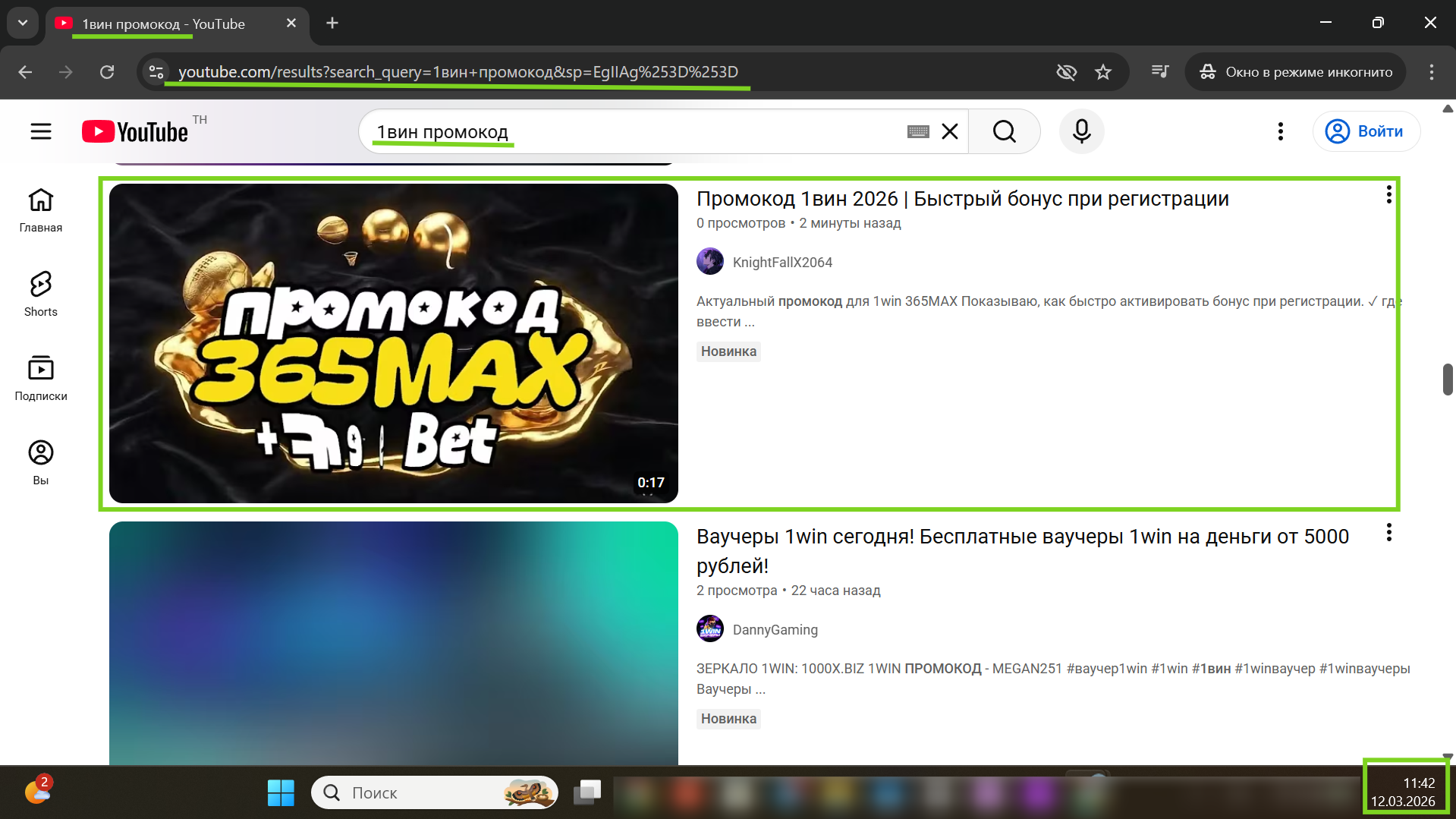Select the 1вин промокод - YouTube tab

tap(178, 24)
